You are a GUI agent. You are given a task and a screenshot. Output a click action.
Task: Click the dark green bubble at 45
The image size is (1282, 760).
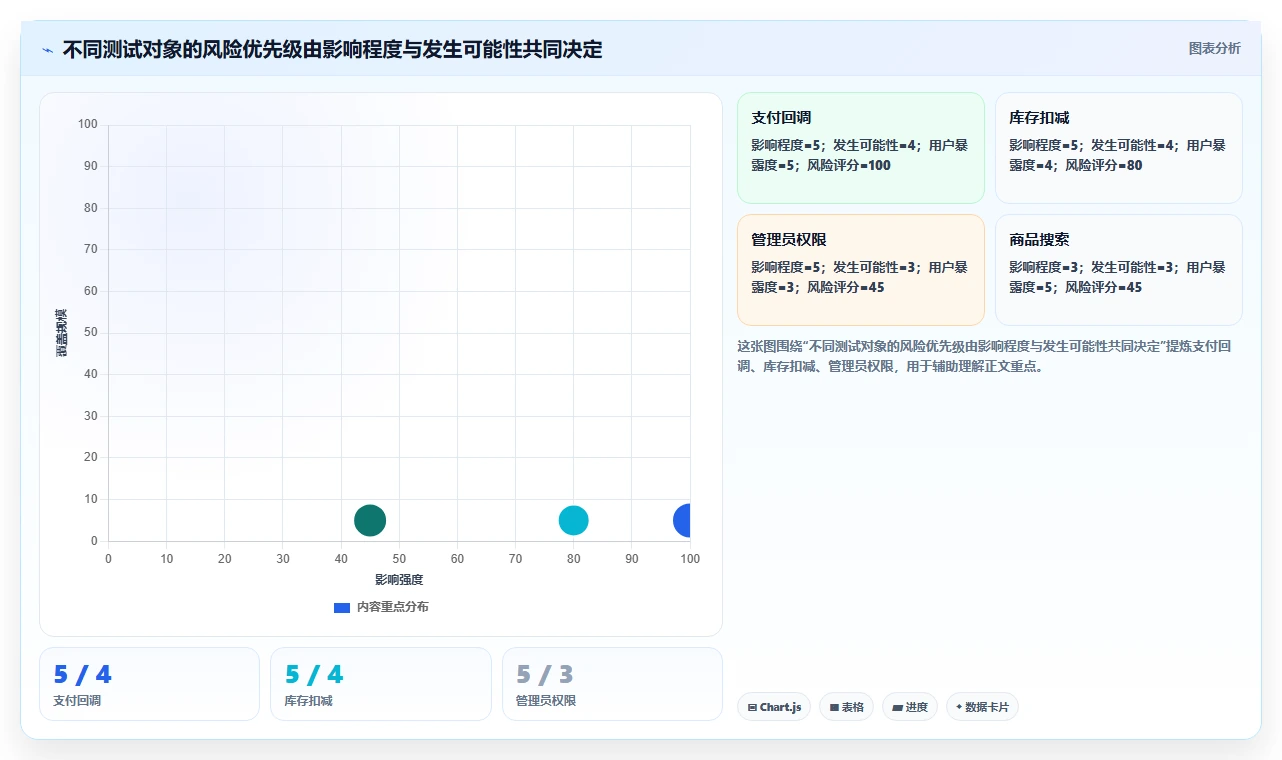(370, 520)
